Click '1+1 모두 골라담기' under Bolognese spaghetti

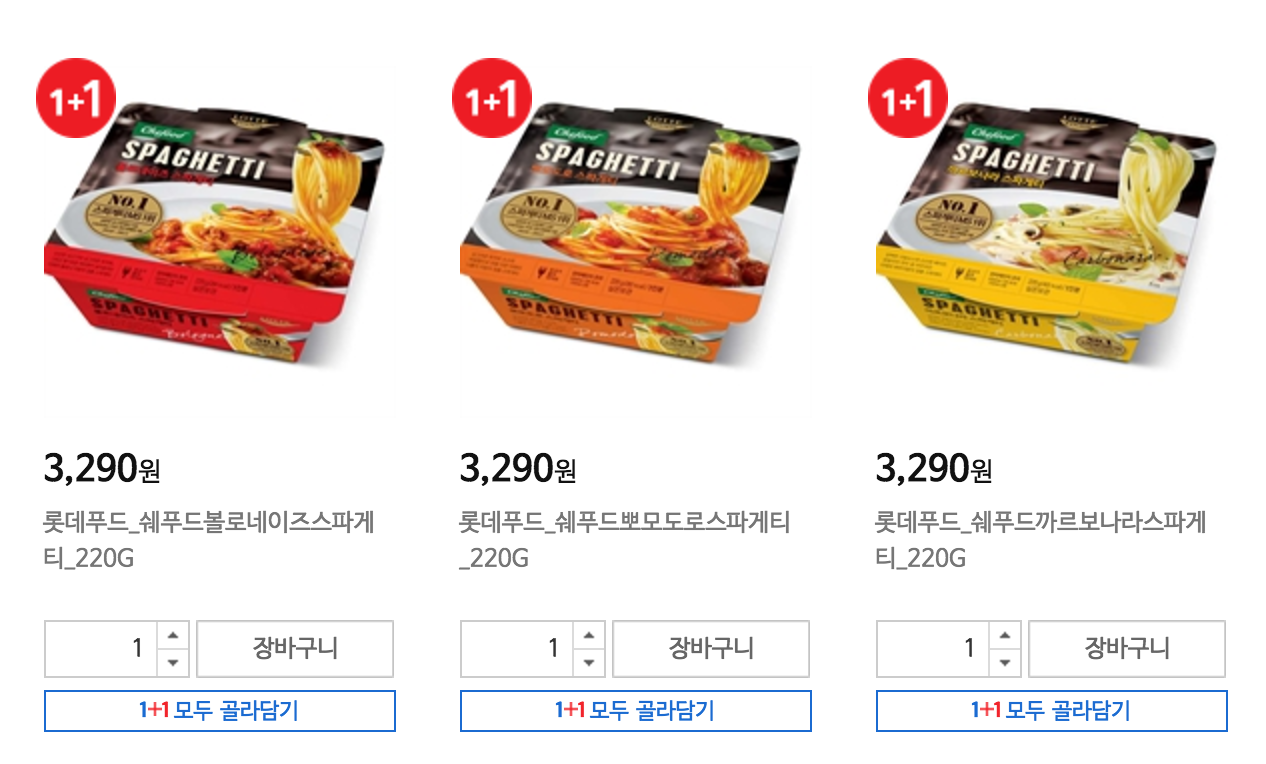click(x=220, y=711)
